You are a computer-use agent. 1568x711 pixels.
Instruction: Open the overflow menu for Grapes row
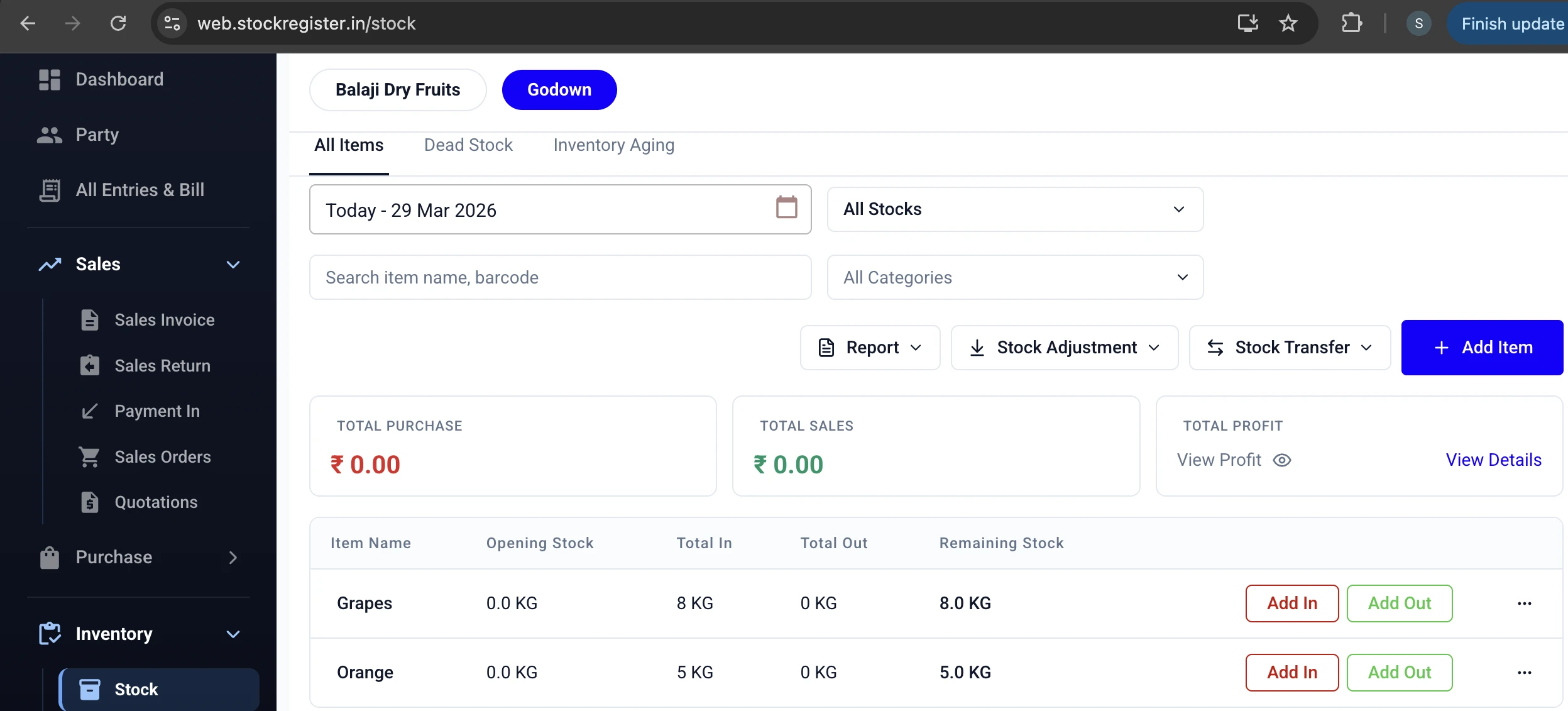point(1525,603)
